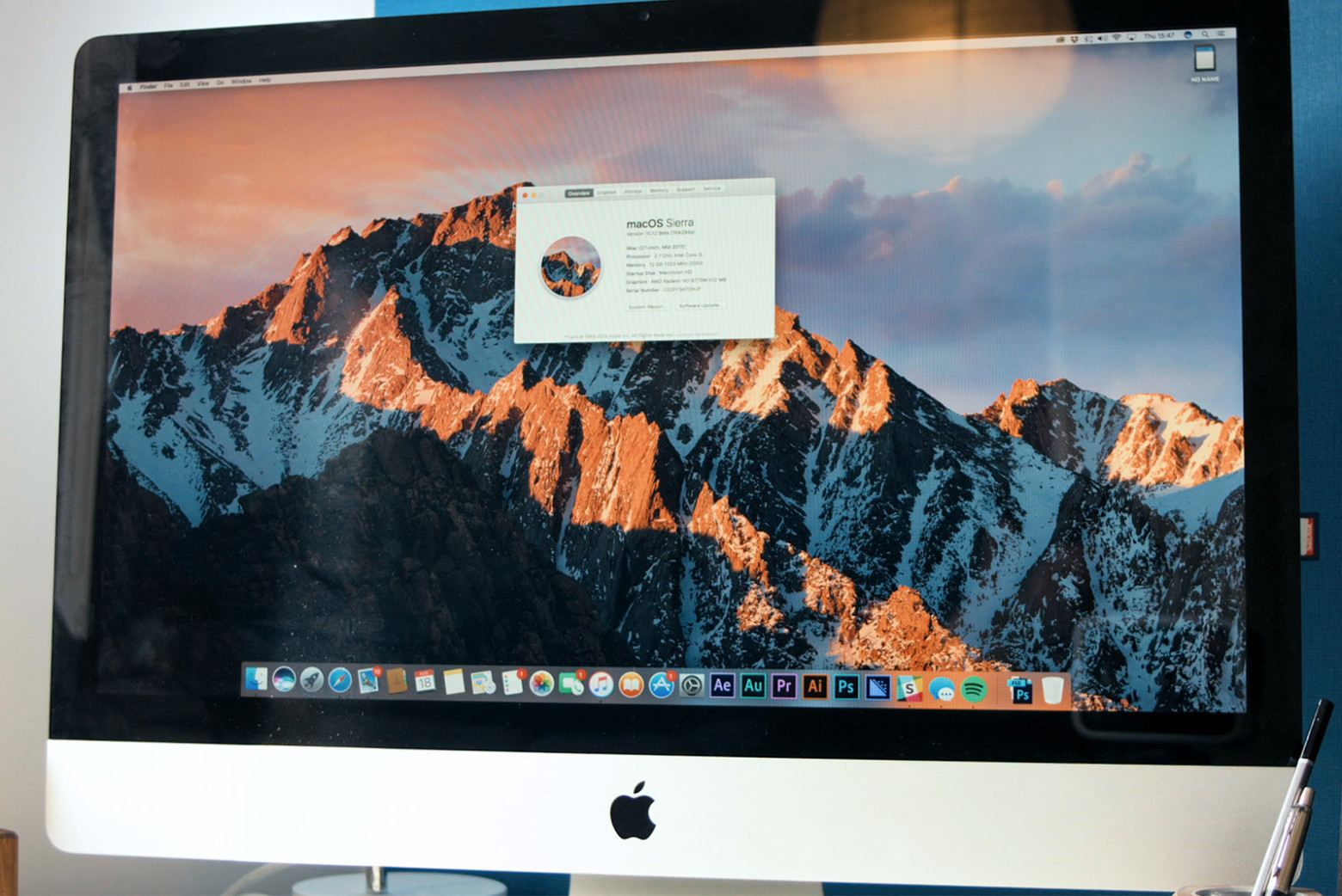Viewport: 1342px width, 896px height.
Task: Switch to the Storage tab
Action: pyautogui.click(x=633, y=192)
